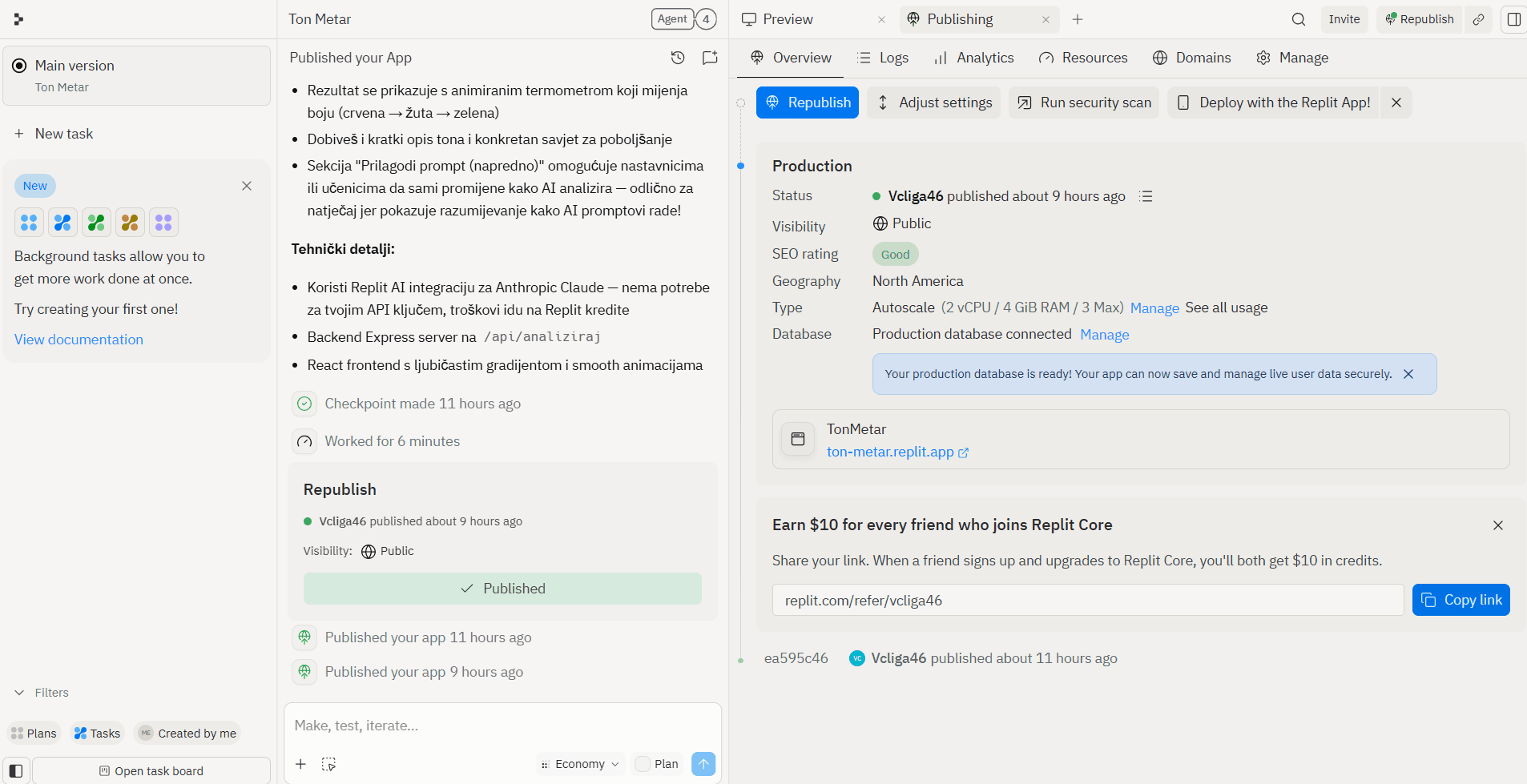Viewport: 1527px width, 784px height.
Task: Click the search magnifier icon
Action: [x=1299, y=19]
